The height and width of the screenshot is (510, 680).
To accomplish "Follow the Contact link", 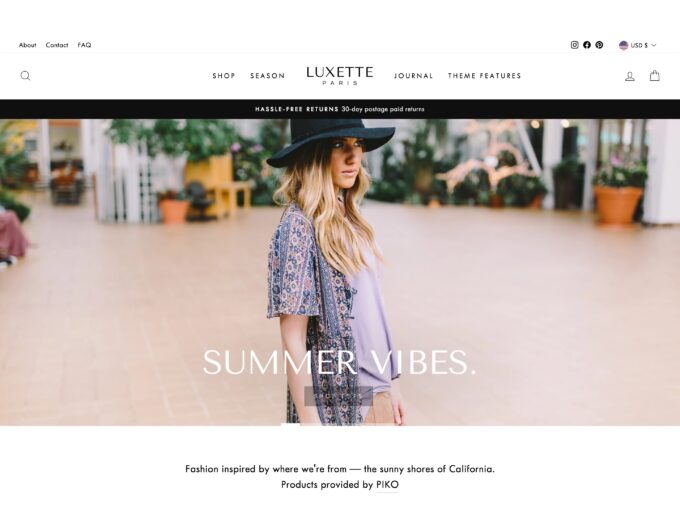I will 57,45.
